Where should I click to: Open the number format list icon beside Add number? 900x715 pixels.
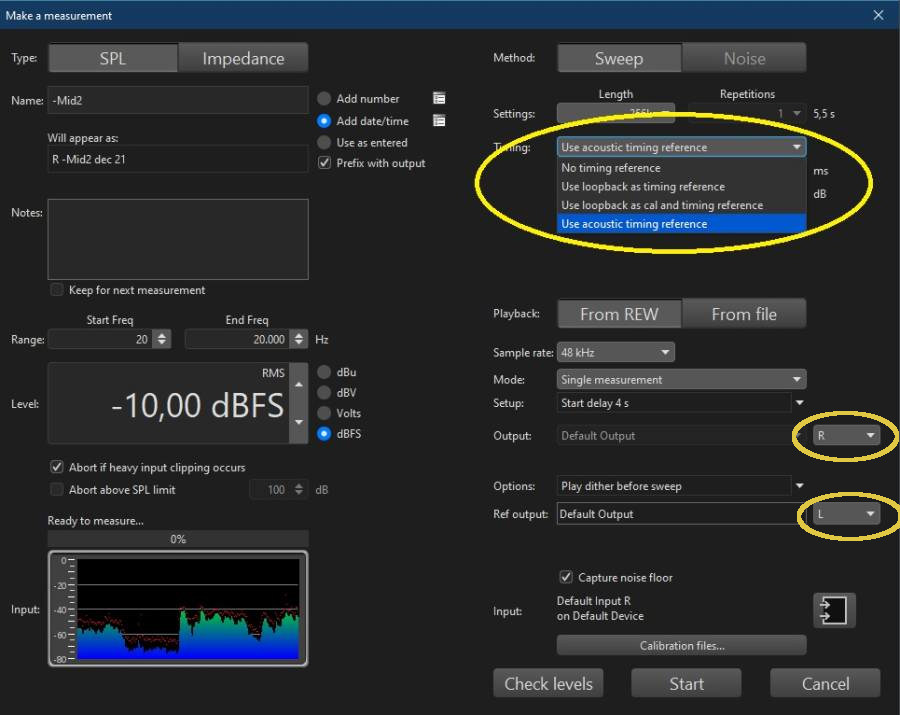click(439, 98)
